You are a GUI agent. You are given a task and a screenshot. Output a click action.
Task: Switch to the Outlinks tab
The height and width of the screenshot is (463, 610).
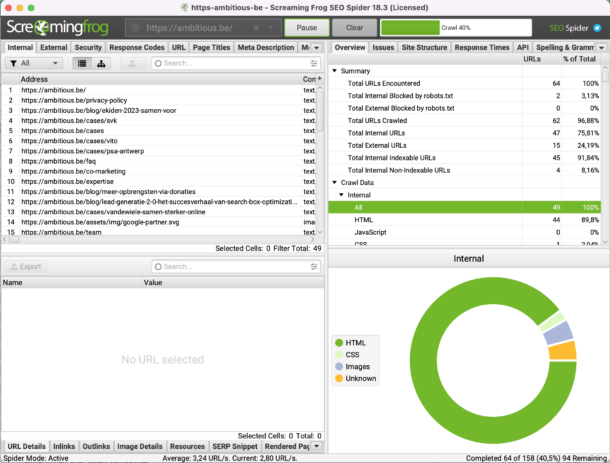tap(96, 446)
